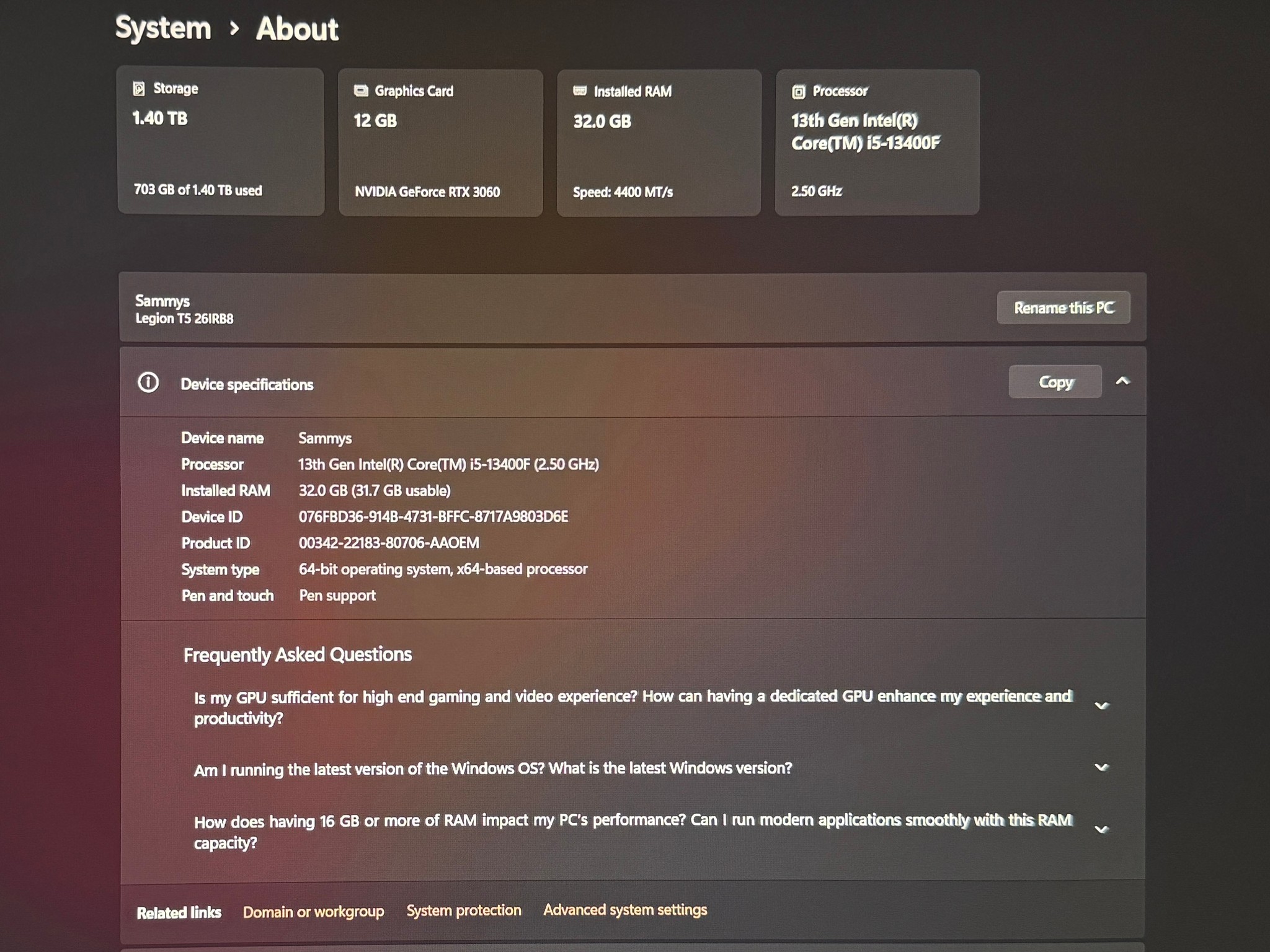Expand the GPU sufficiency FAQ question
This screenshot has height=952, width=1270.
coord(1101,706)
